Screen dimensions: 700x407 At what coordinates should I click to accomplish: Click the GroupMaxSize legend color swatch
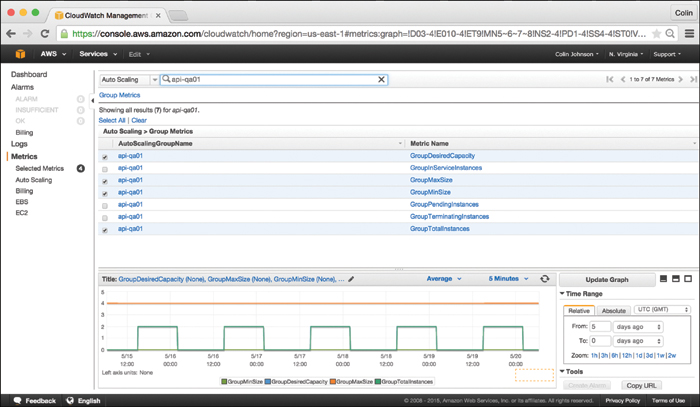pos(333,382)
